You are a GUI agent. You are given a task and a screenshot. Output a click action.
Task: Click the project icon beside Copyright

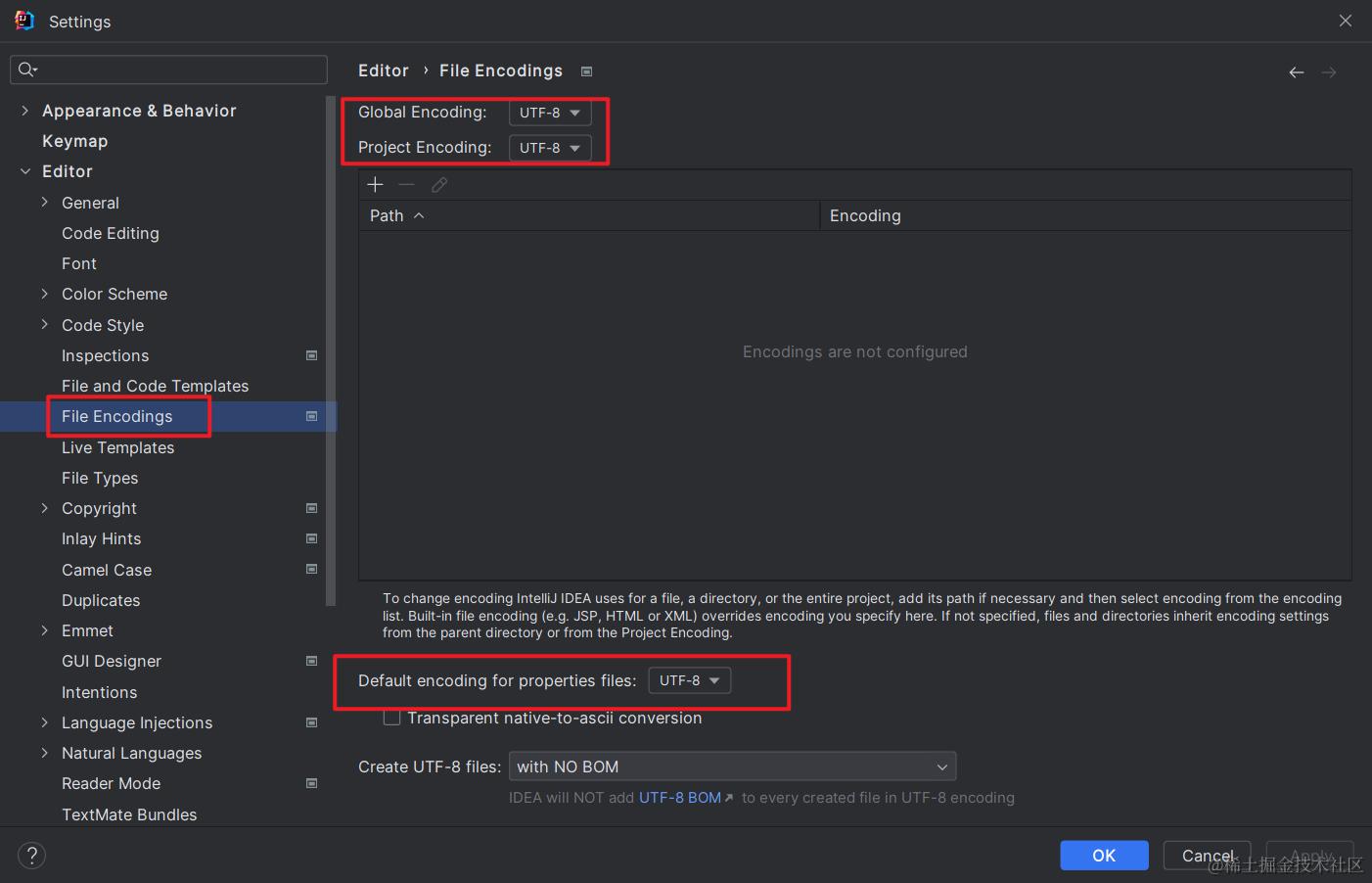click(312, 508)
